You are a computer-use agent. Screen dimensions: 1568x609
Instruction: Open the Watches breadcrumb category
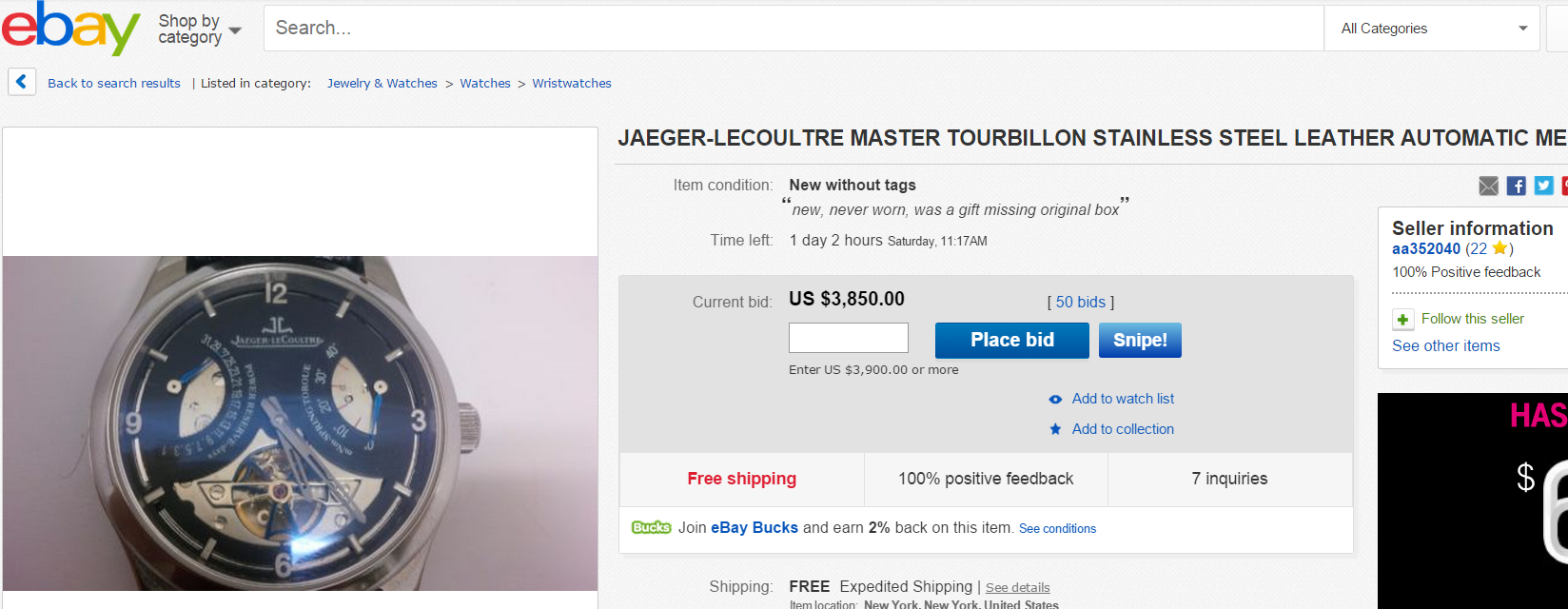click(x=485, y=84)
